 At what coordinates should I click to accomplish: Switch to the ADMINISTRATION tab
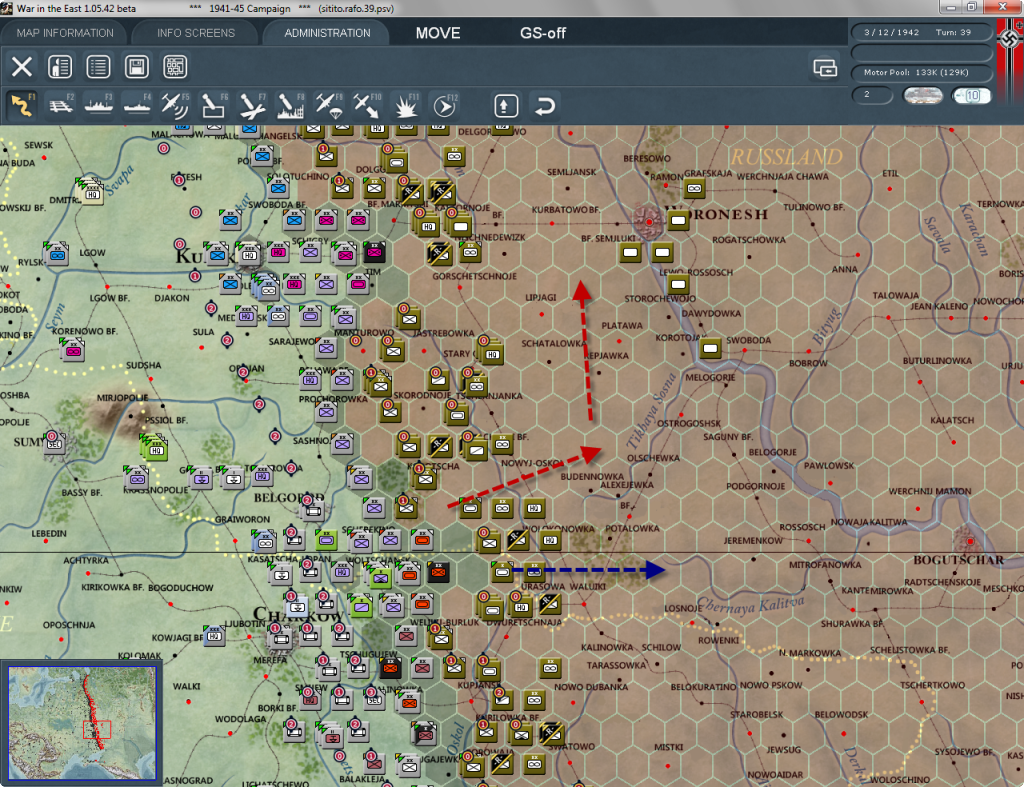[x=327, y=33]
